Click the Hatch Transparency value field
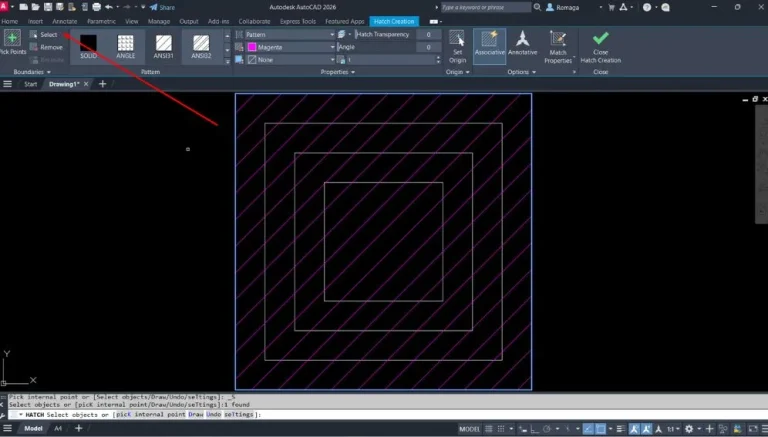Screen dimensions: 768x437 tap(429, 35)
